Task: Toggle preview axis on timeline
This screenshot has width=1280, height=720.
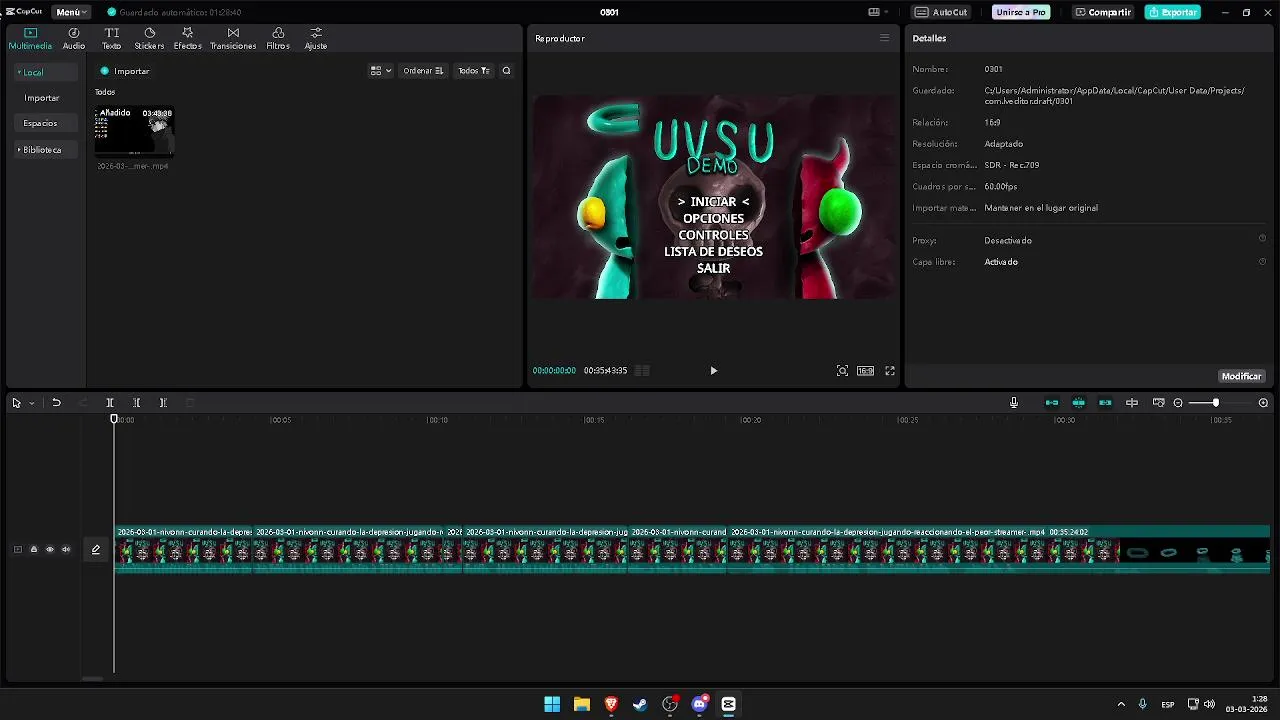Action: (x=1132, y=403)
